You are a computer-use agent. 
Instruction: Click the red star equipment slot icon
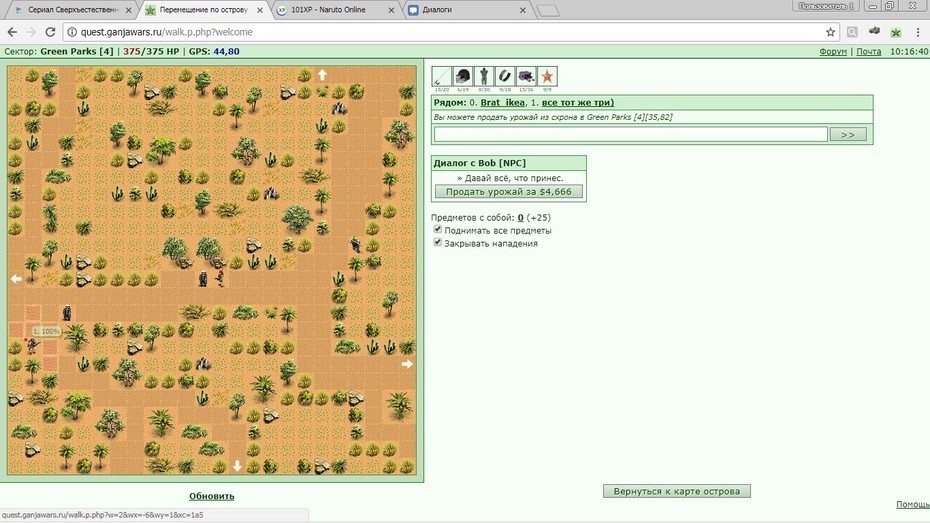tap(547, 76)
